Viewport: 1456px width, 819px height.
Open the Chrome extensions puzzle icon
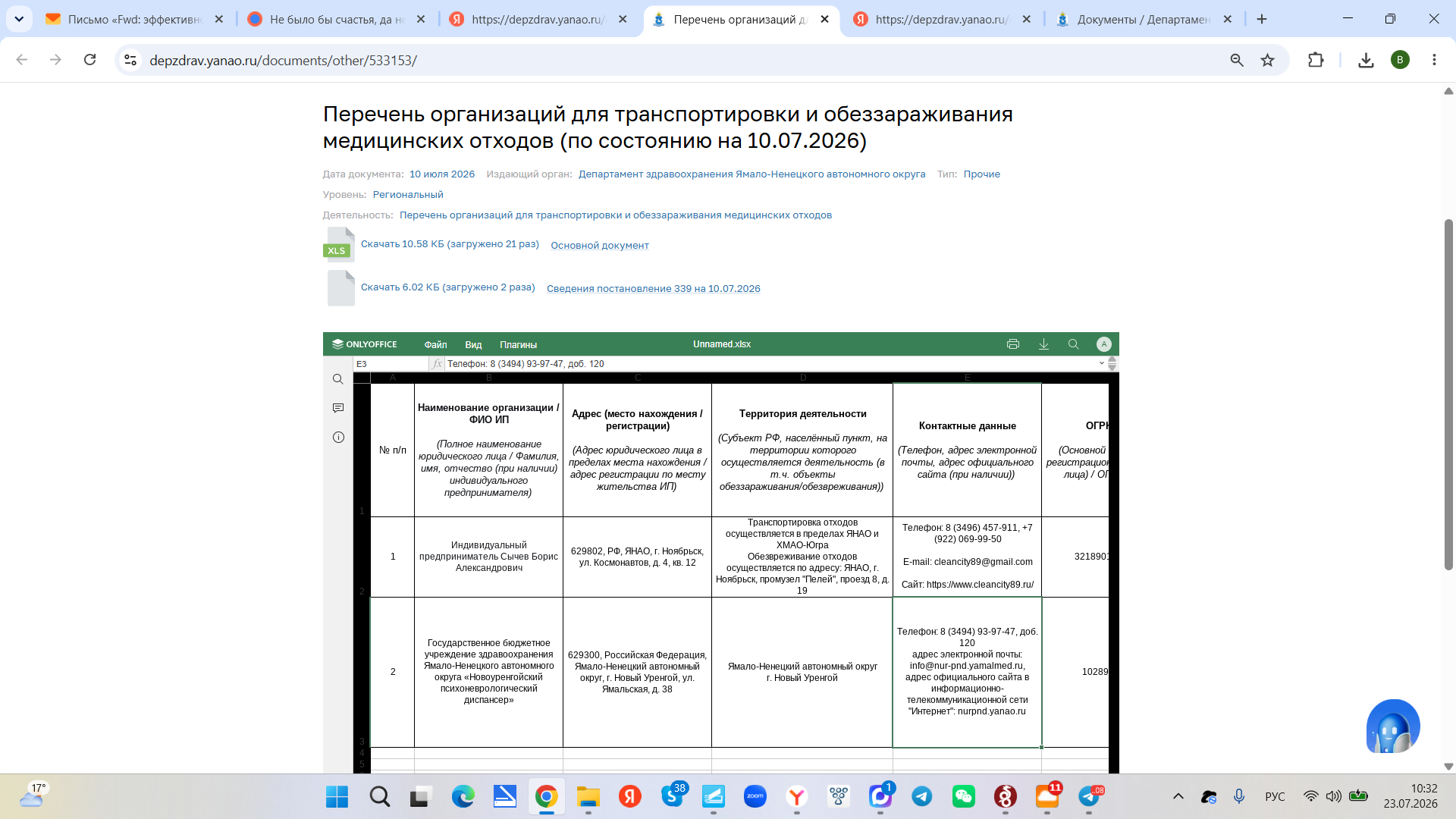(x=1316, y=60)
